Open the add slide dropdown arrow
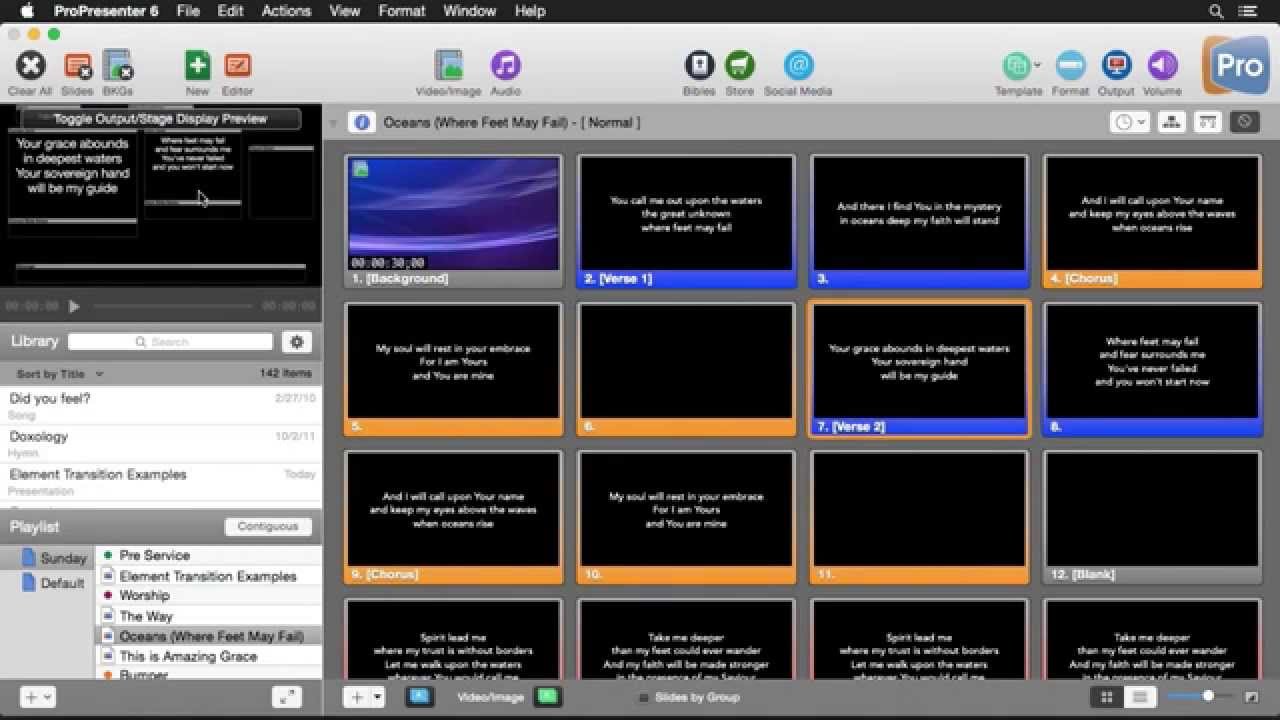1280x720 pixels. (x=378, y=697)
